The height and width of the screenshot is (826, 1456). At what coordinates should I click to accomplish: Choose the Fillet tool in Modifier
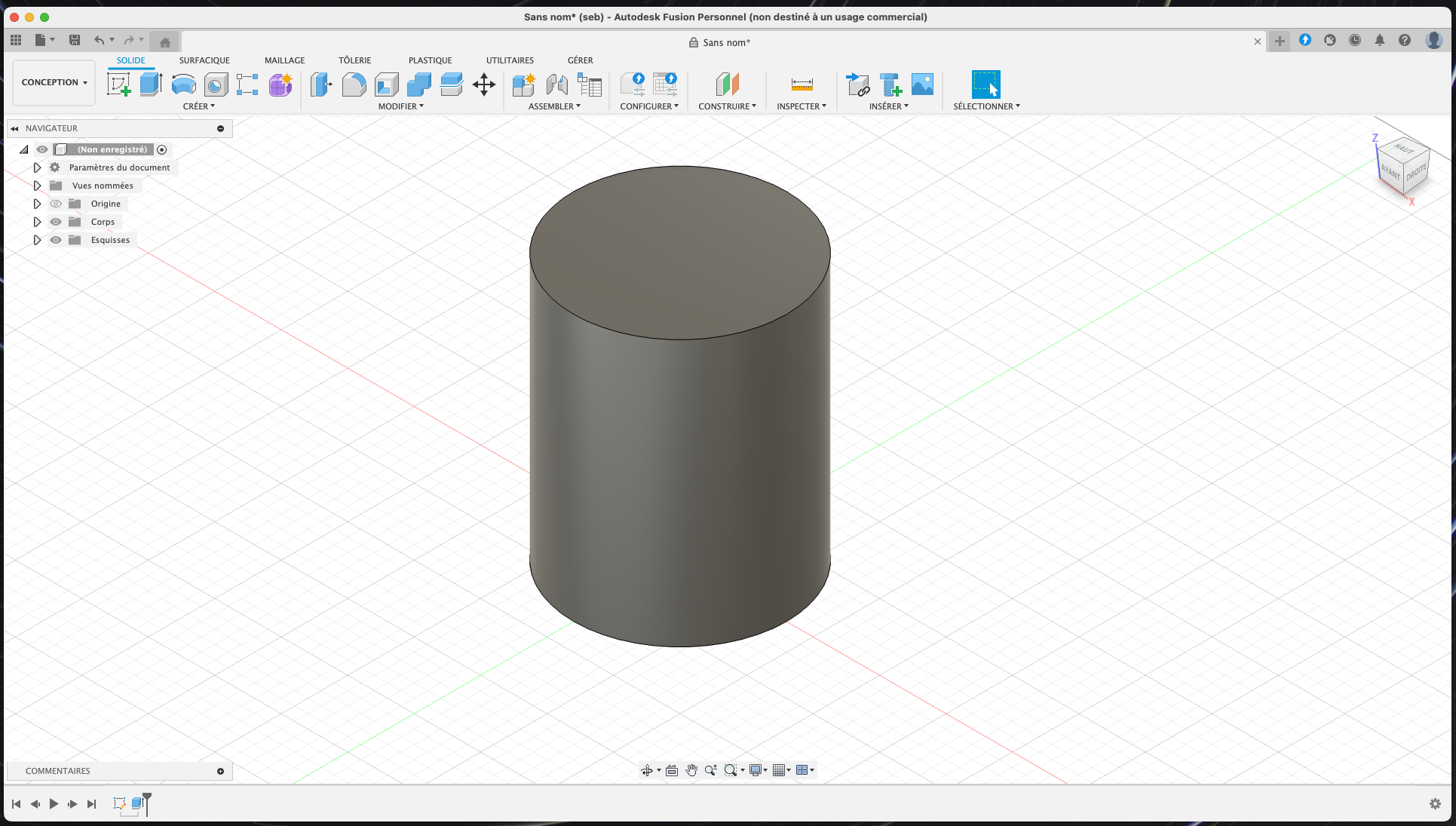click(354, 84)
